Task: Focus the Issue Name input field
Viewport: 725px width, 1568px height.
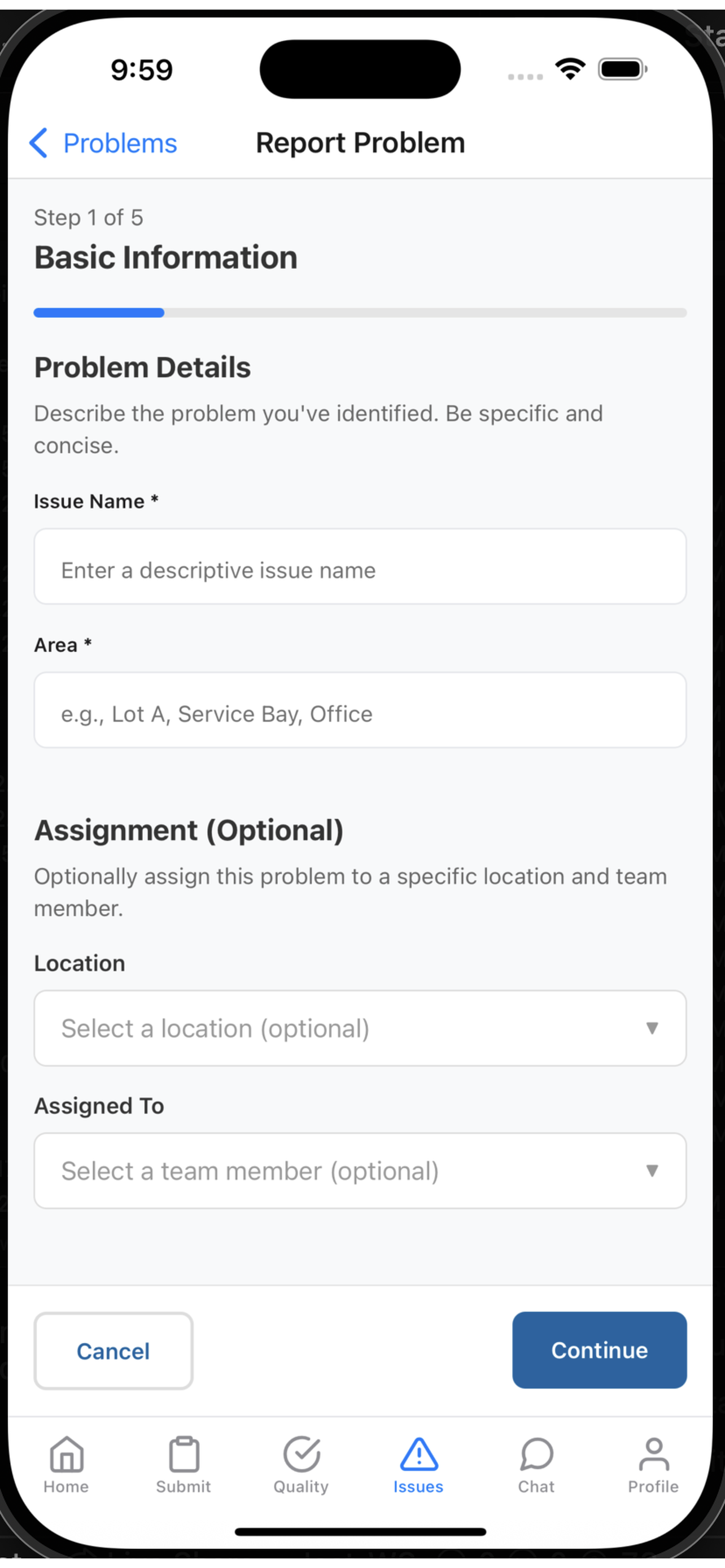Action: coord(360,566)
